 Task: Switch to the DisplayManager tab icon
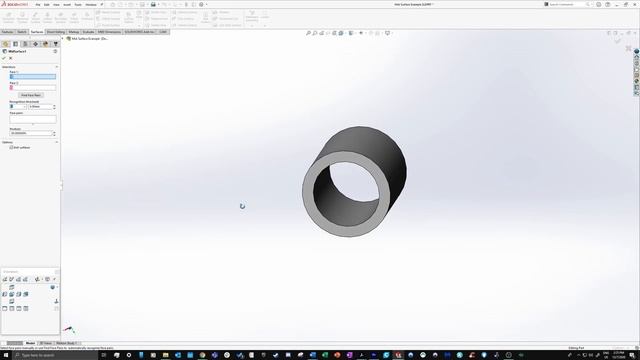coord(45,44)
